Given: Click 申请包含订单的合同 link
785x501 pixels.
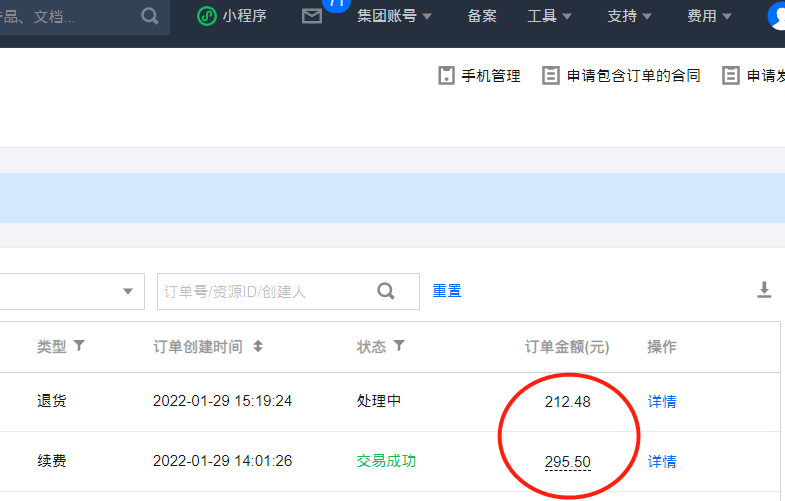Looking at the screenshot, I should coord(621,76).
